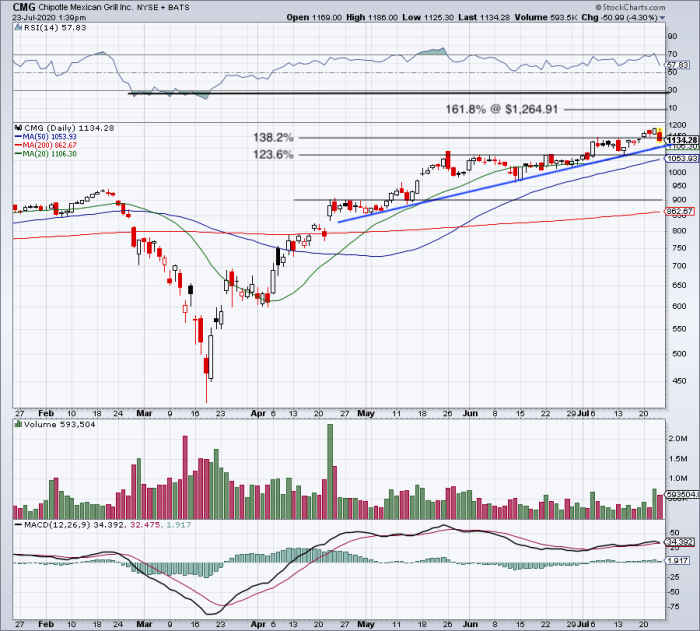Click the red MA(200) legend line
Screen dimensions: 700x631
click(x=18, y=145)
